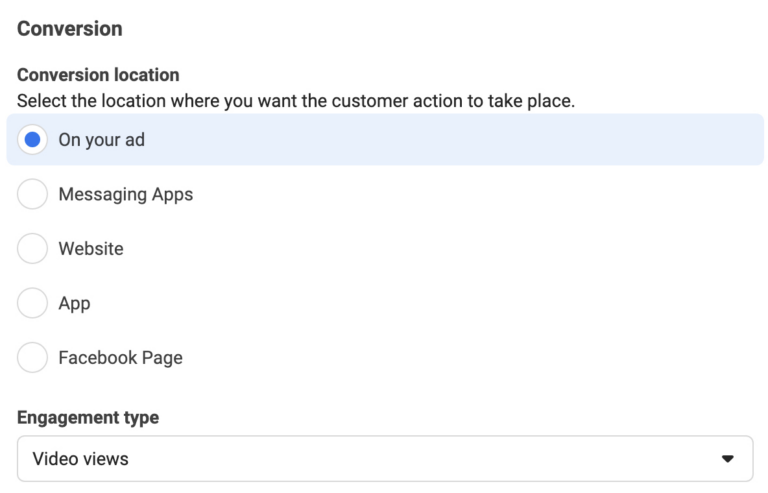This screenshot has height=493, width=768.
Task: Click the "Conversion" section title
Action: click(x=70, y=29)
